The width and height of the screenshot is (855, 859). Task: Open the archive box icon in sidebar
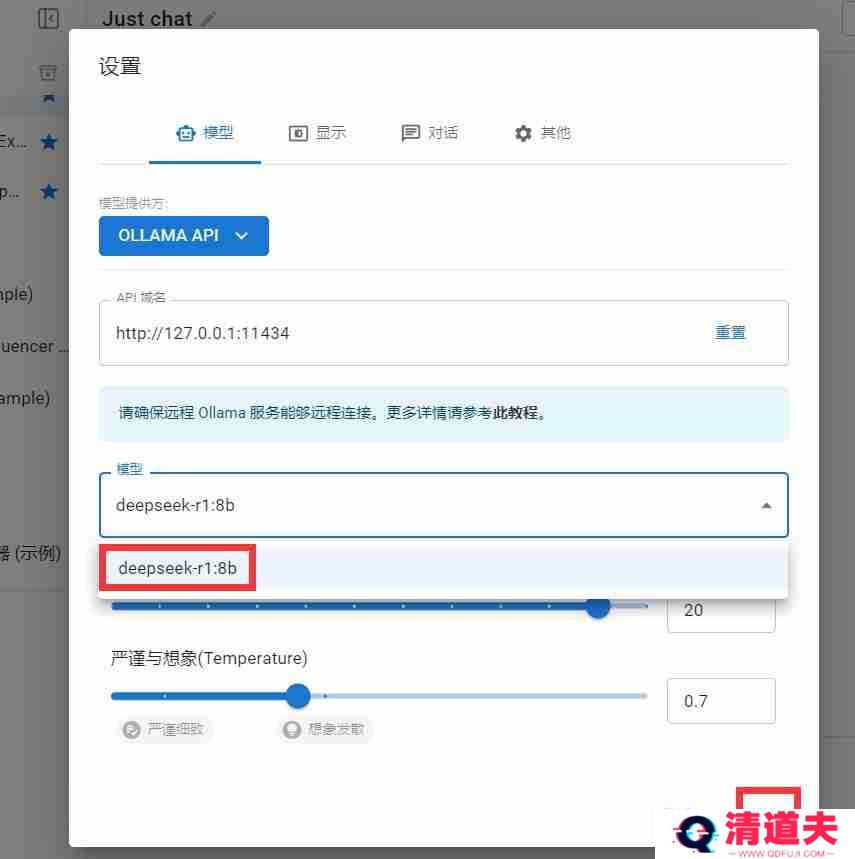pos(48,72)
